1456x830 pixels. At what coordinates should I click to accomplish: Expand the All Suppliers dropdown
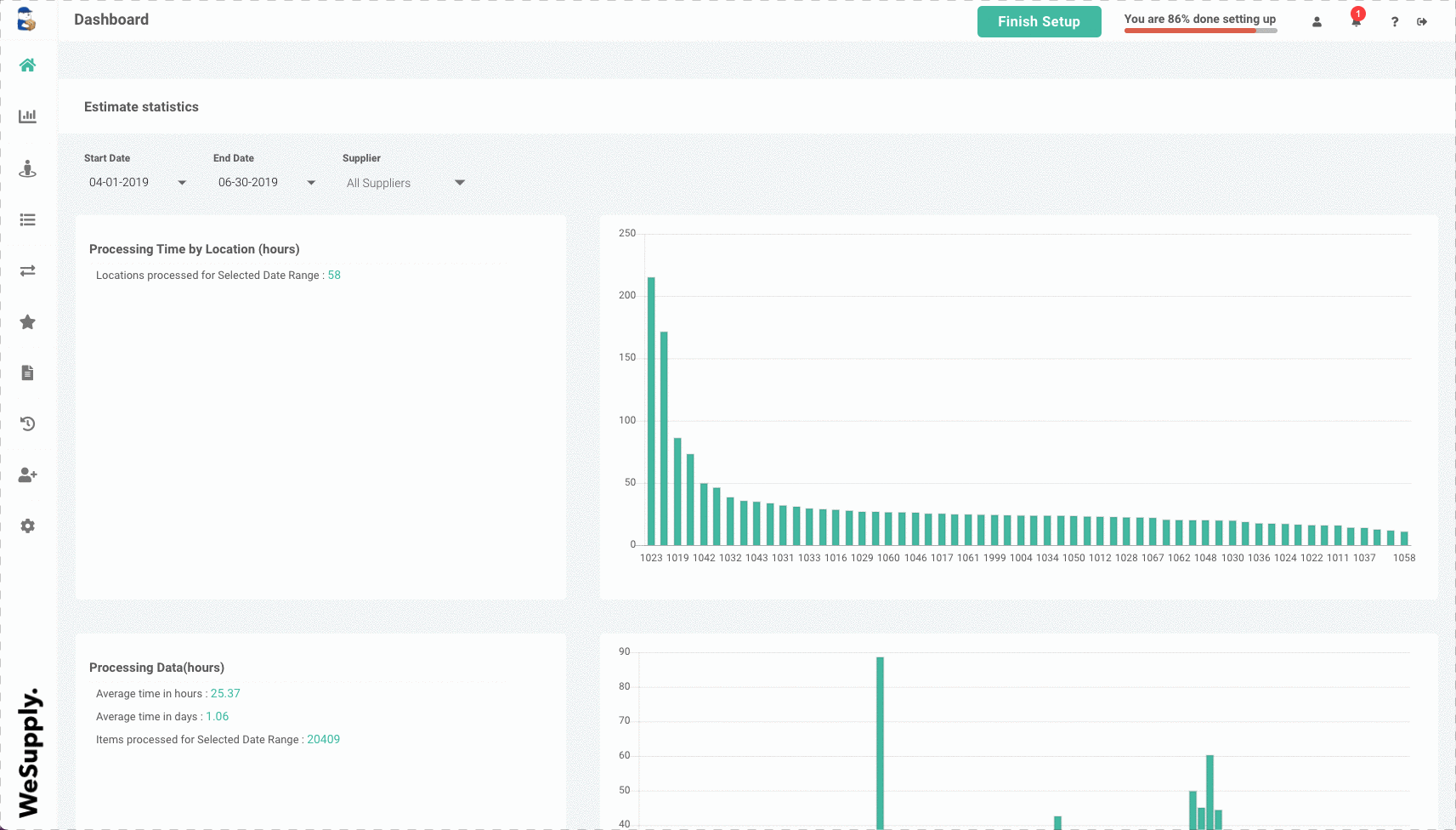pos(405,183)
